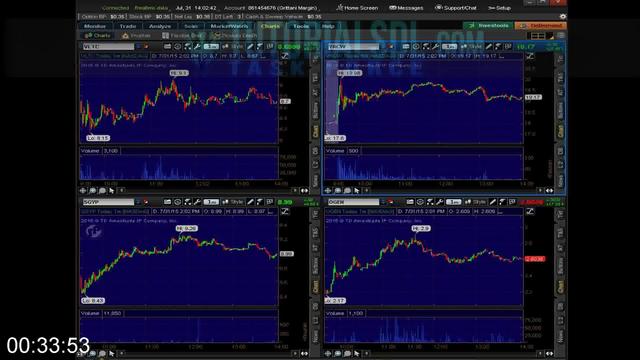The width and height of the screenshot is (640, 360).
Task: Open the Style menu on OGEN chart
Action: click(x=476, y=202)
